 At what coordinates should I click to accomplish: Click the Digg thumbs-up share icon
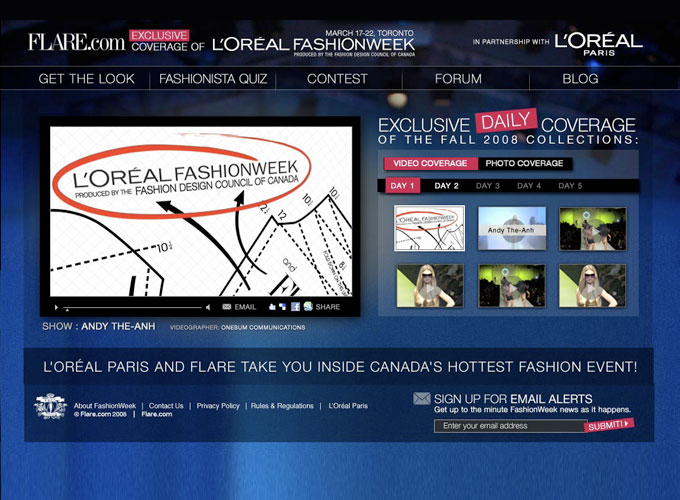tap(272, 307)
